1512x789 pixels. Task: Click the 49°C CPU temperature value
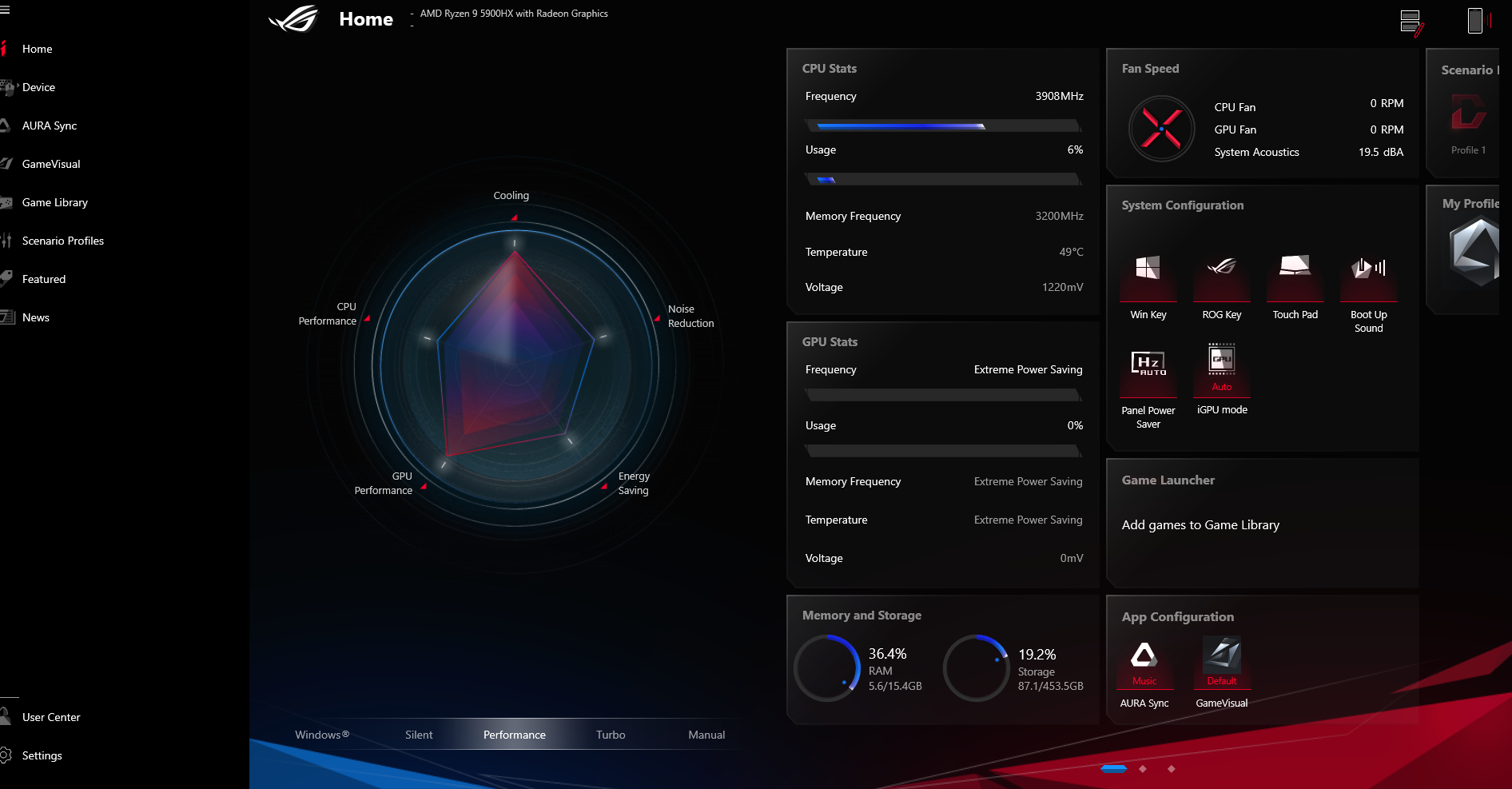click(x=1072, y=252)
